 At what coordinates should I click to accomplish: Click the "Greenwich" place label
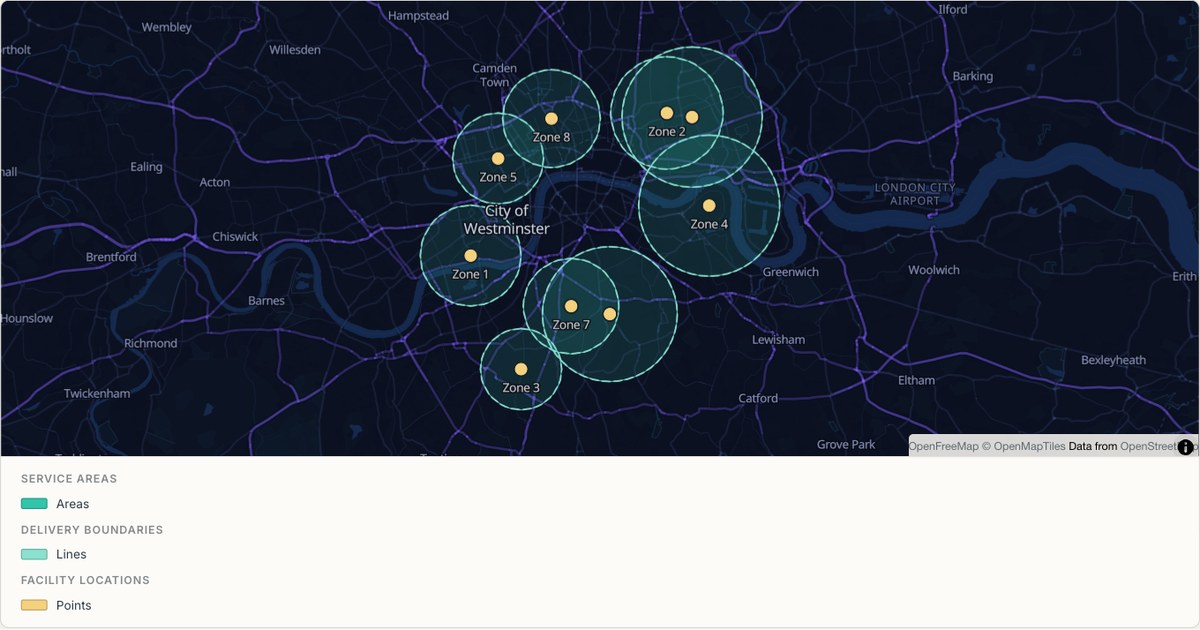791,272
